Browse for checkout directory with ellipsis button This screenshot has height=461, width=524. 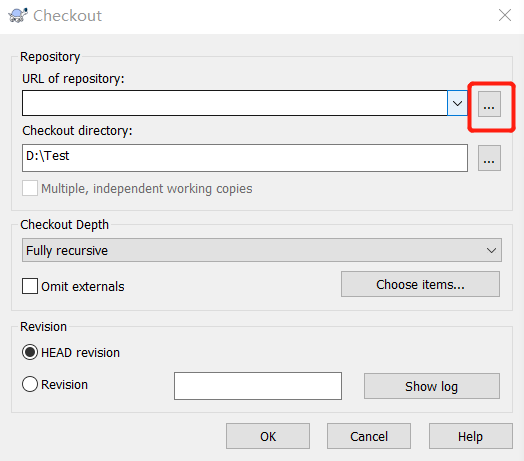click(489, 158)
